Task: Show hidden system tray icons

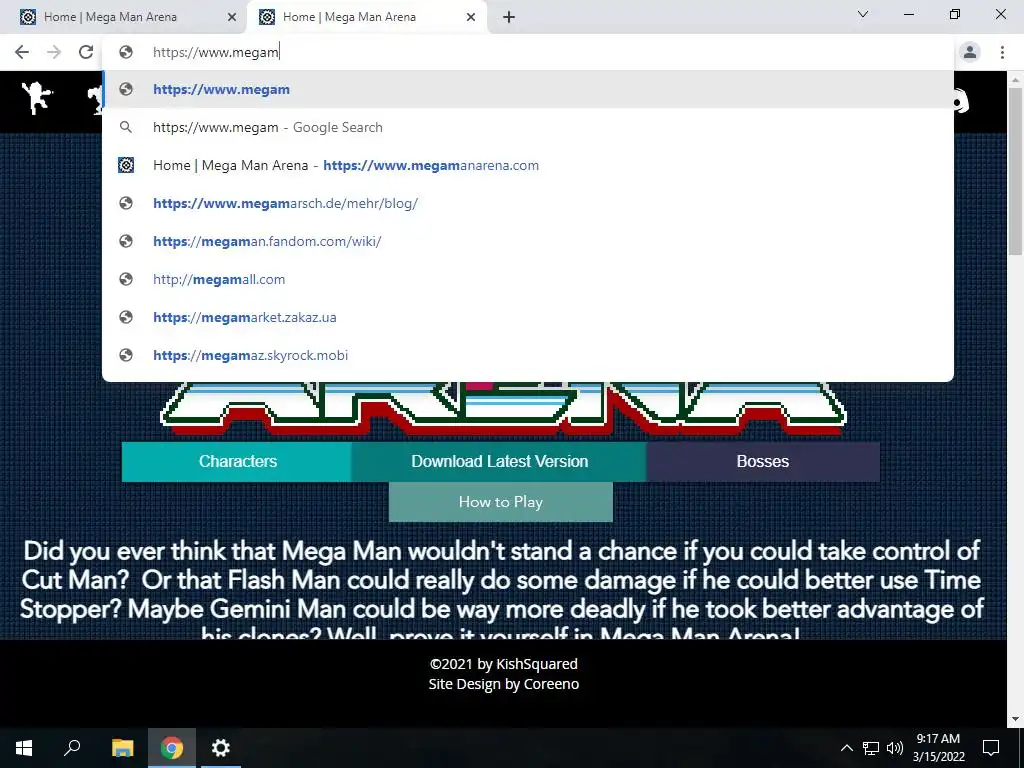Action: point(846,748)
